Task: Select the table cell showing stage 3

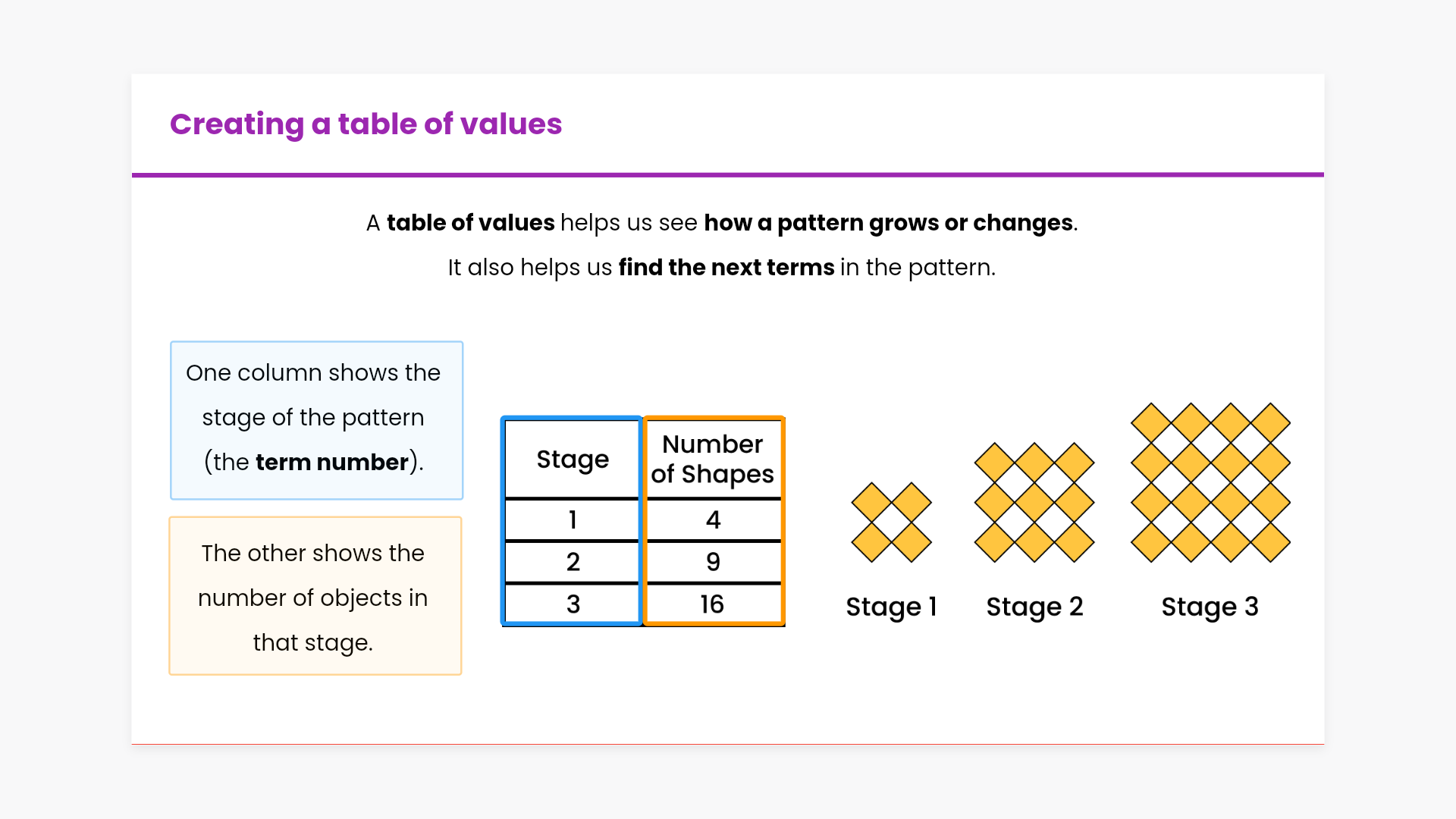Action: coord(573,604)
